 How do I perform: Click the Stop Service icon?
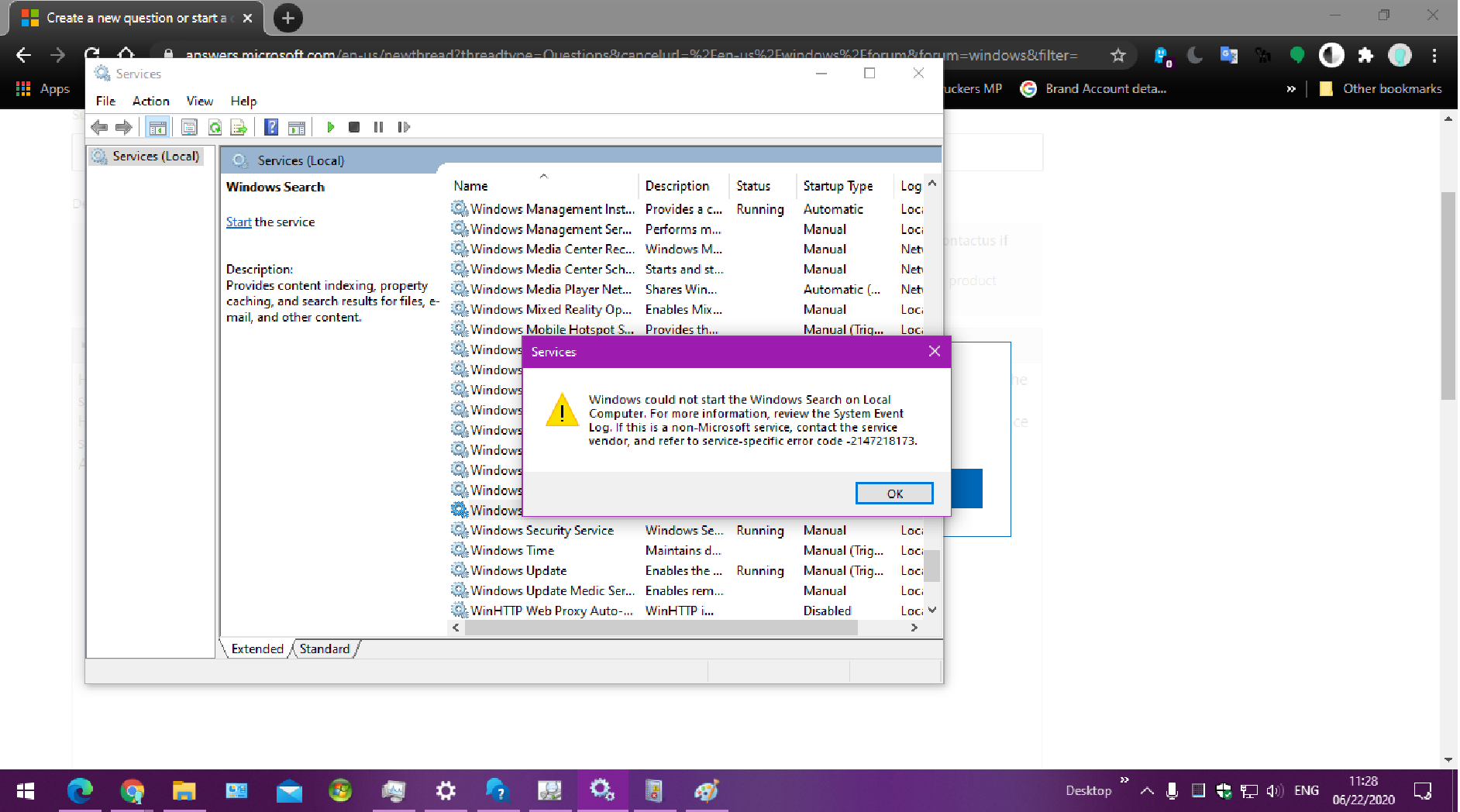[x=354, y=127]
